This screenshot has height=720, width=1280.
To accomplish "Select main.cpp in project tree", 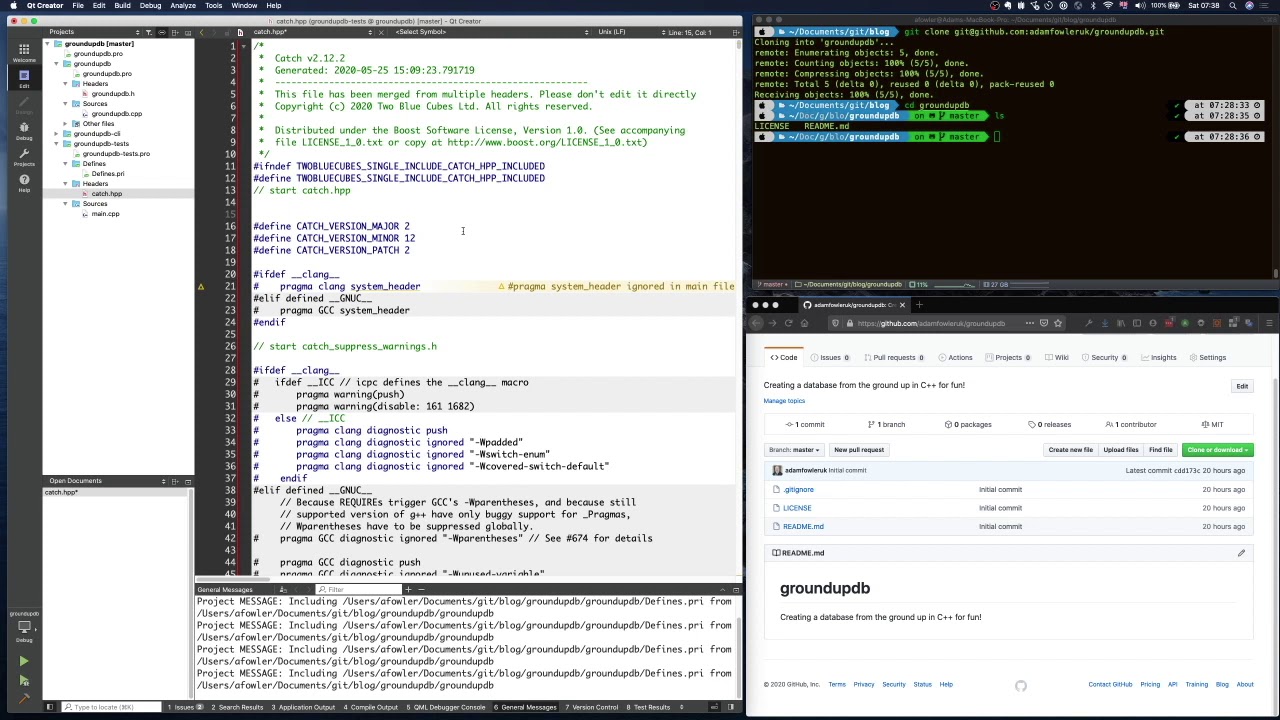I will (x=105, y=214).
